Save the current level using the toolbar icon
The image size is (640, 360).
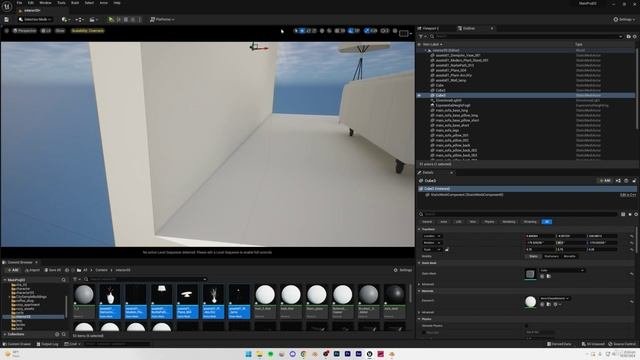(x=7, y=19)
